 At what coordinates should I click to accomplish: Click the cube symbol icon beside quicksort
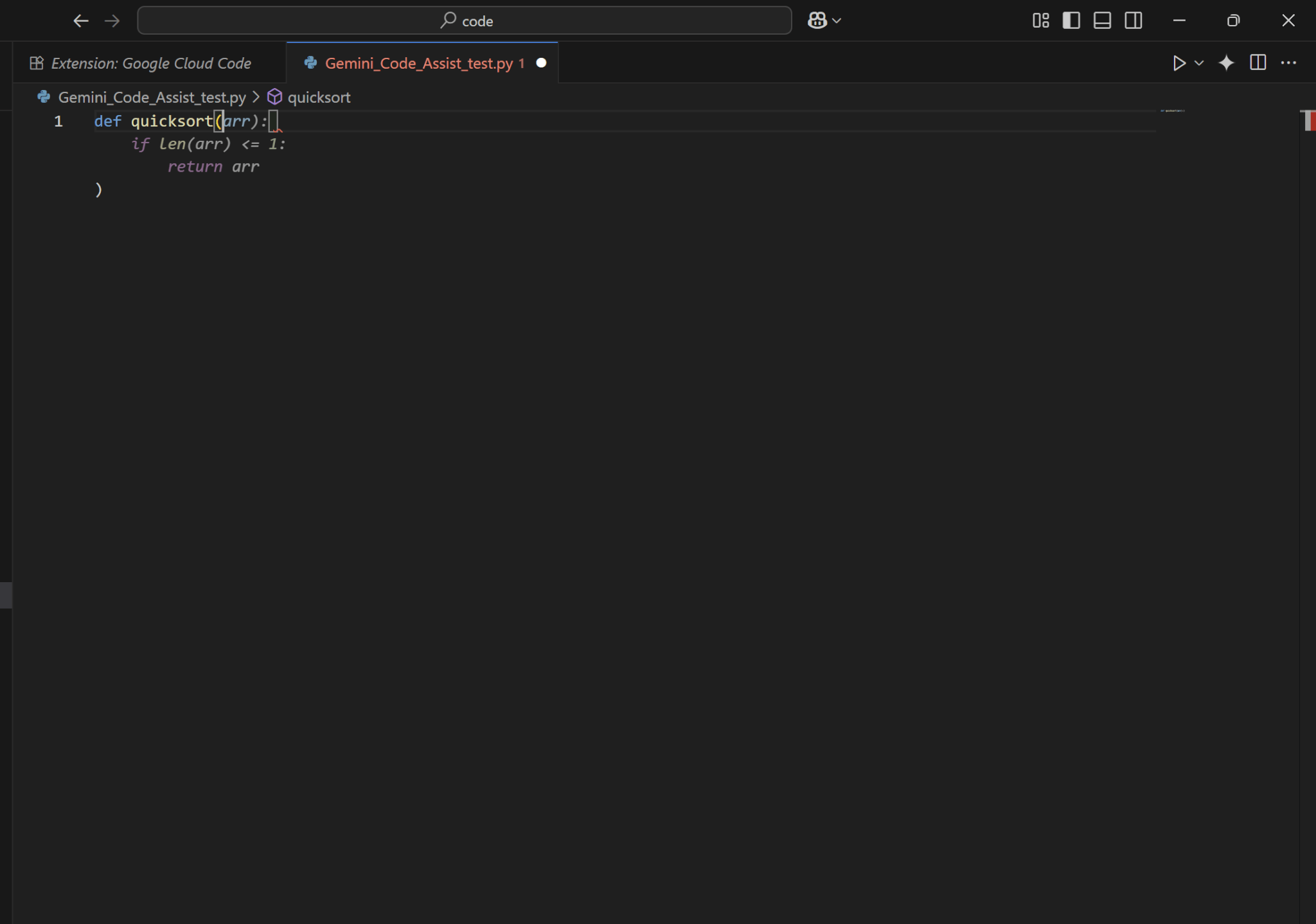tap(274, 97)
